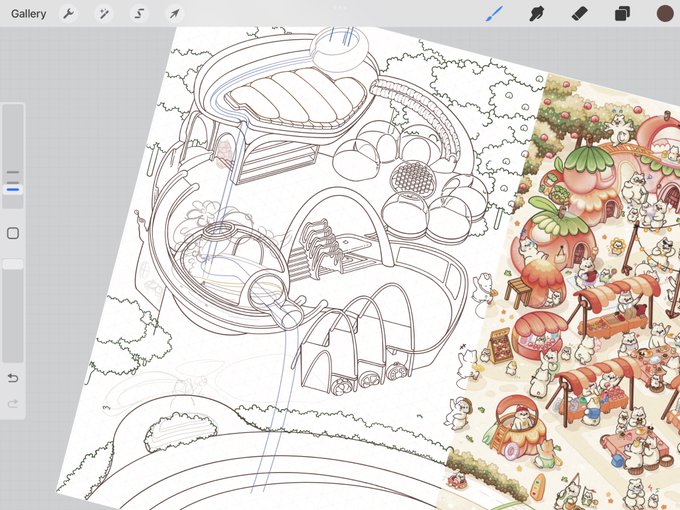The image size is (680, 510).
Task: Adjust the brush opacity slider
Action: tap(13, 311)
